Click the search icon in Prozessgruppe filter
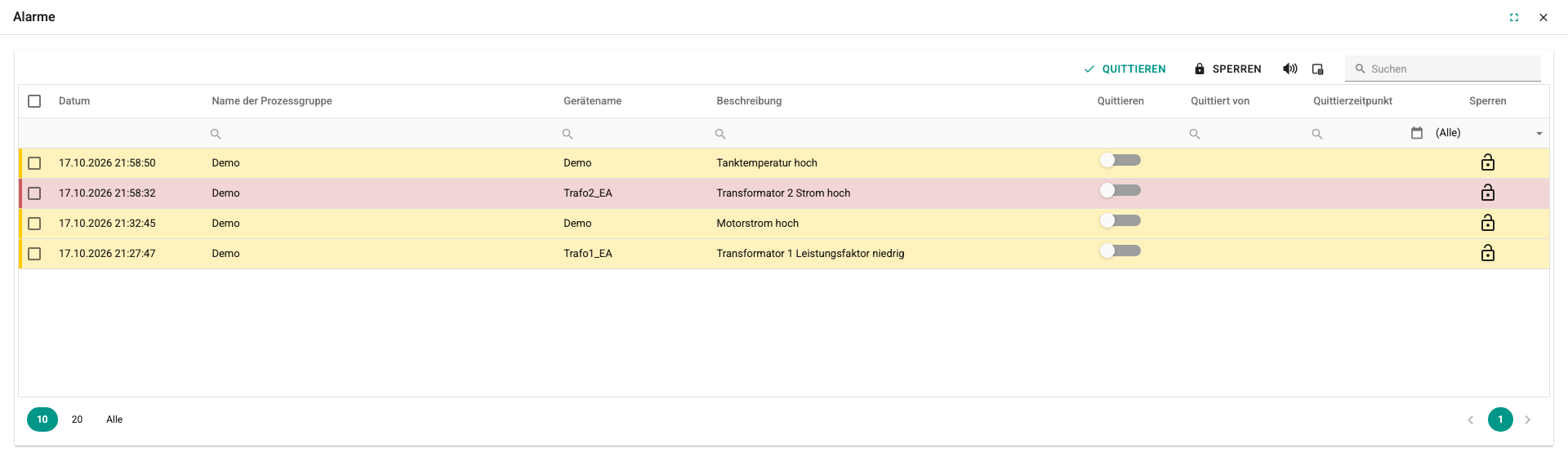This screenshot has height=457, width=1568. tap(216, 134)
